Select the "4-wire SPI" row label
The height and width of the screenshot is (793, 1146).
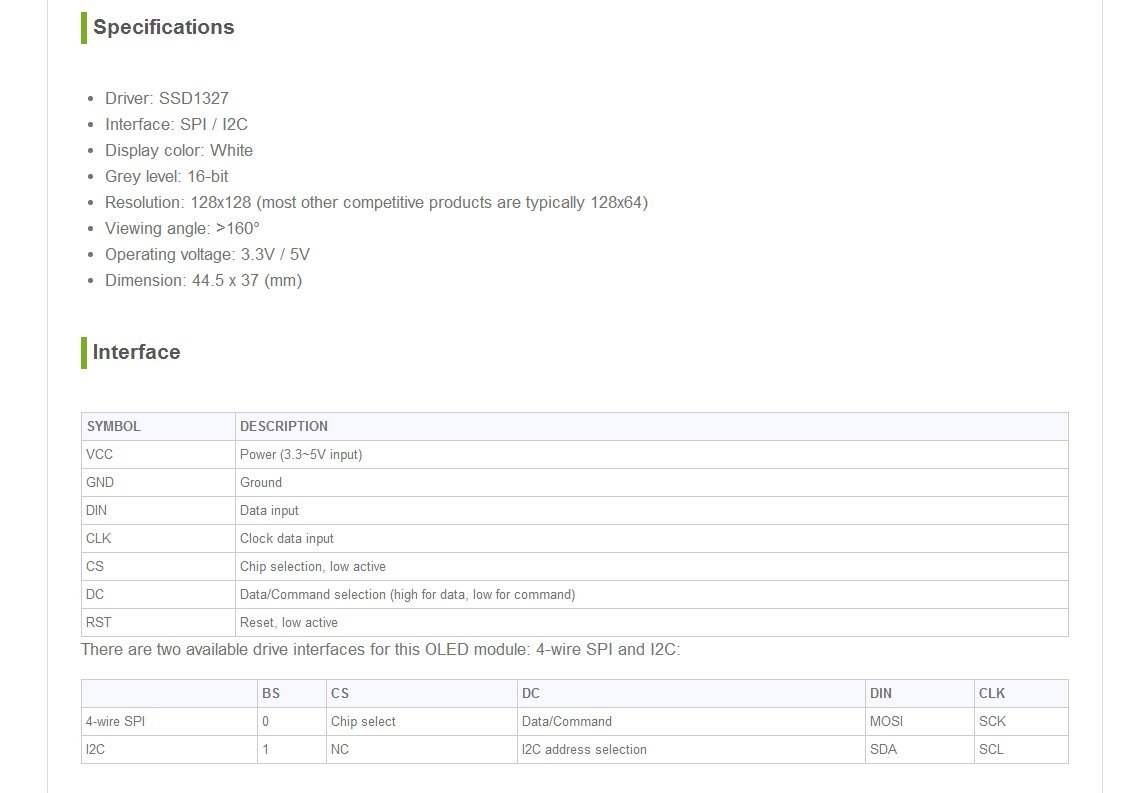point(115,721)
